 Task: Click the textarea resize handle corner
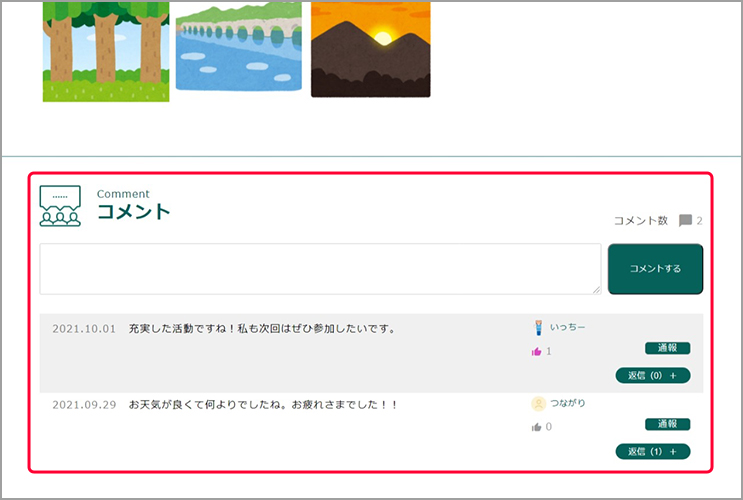[596, 290]
